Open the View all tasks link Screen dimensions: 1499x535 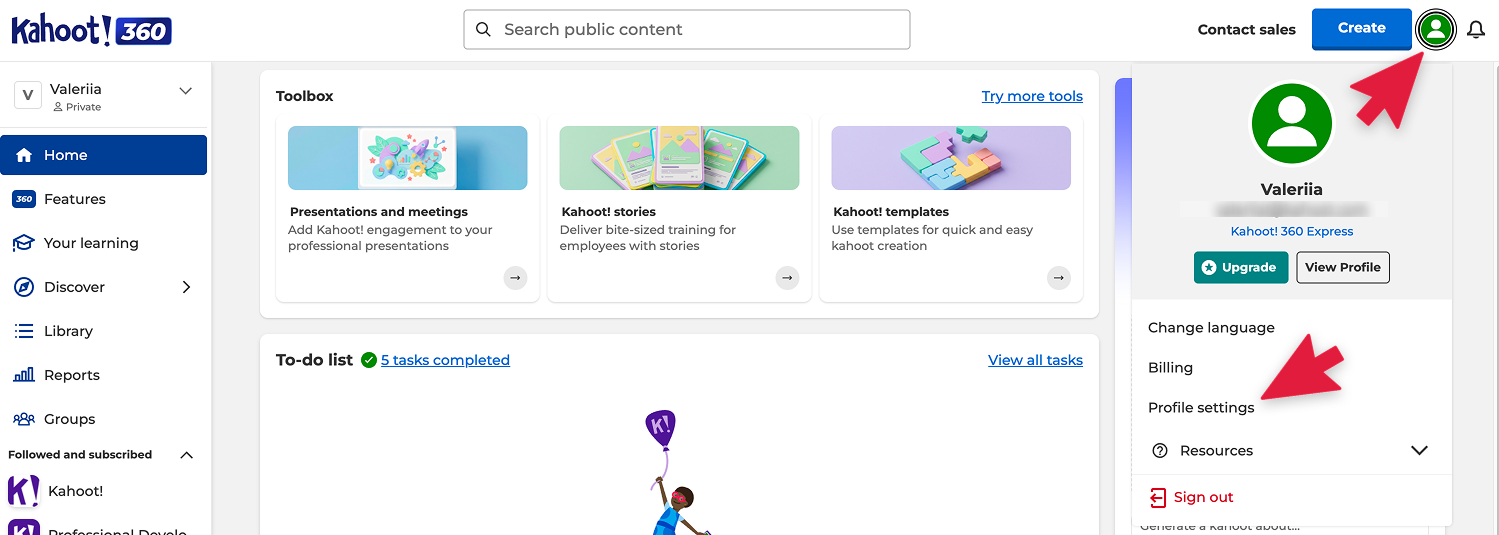pyautogui.click(x=1035, y=360)
